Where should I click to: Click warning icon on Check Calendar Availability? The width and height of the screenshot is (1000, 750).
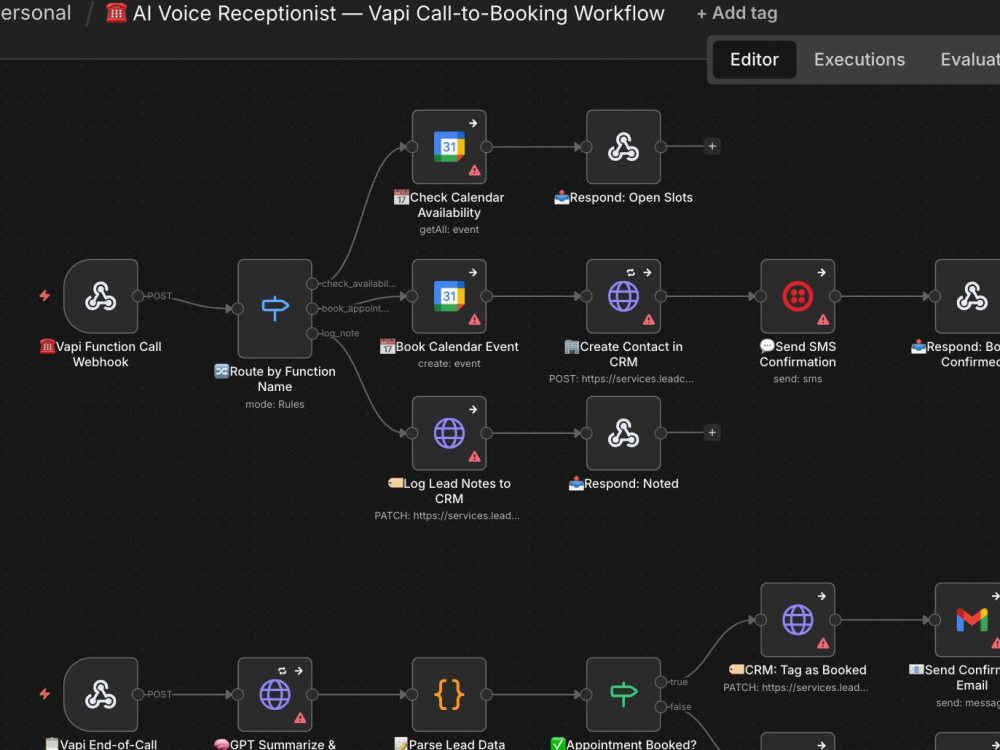coord(474,170)
